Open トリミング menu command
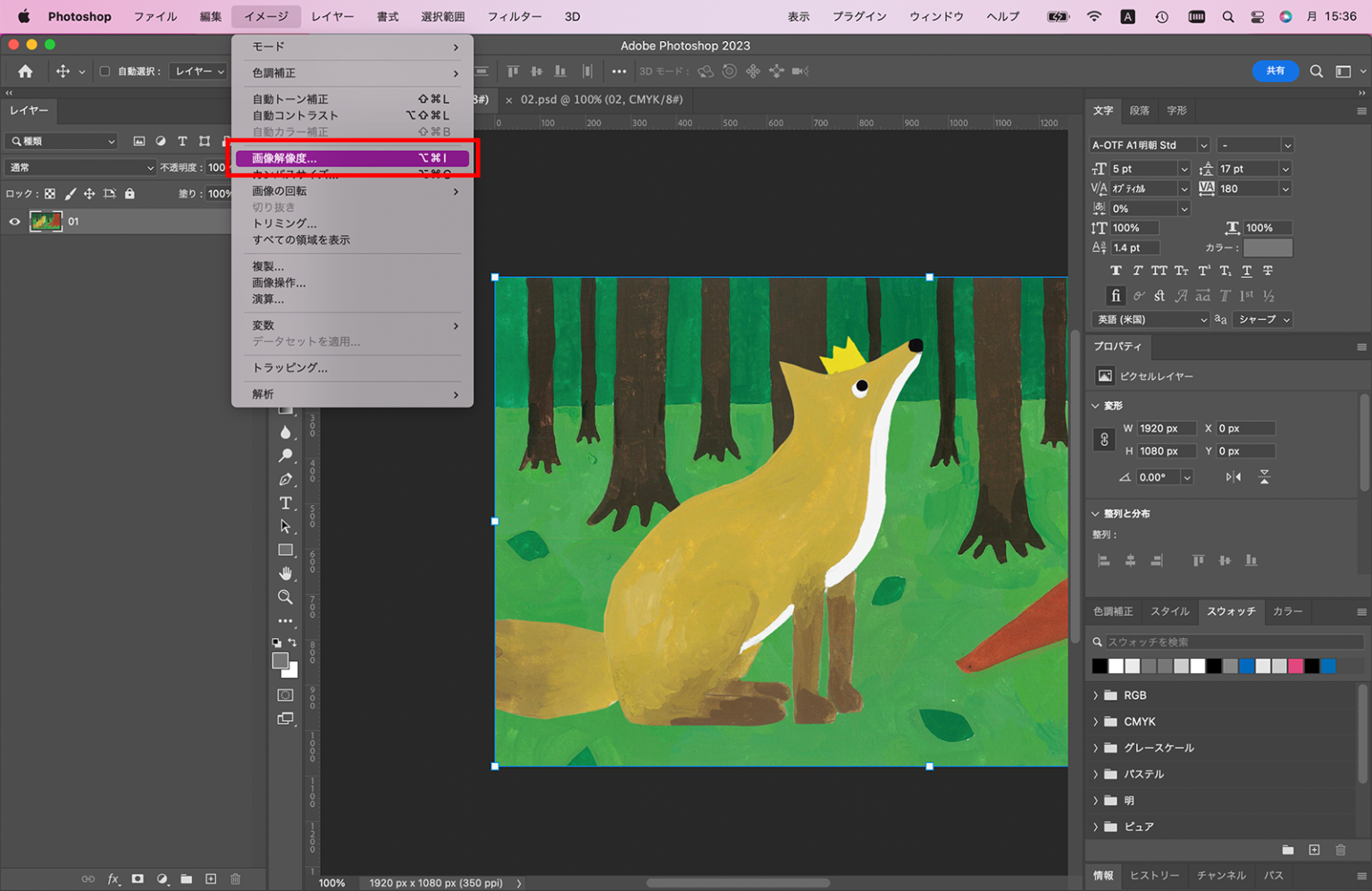The image size is (1372, 891). pos(284,223)
